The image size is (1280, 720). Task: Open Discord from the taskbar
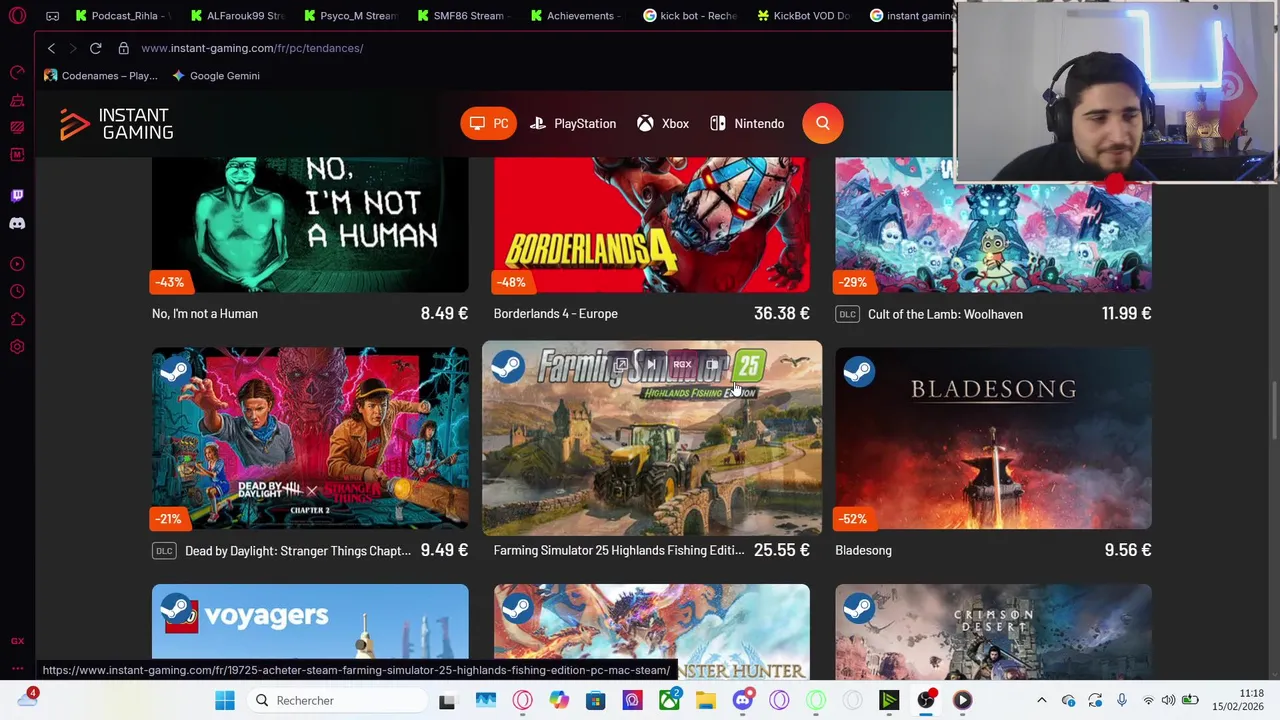(x=743, y=700)
